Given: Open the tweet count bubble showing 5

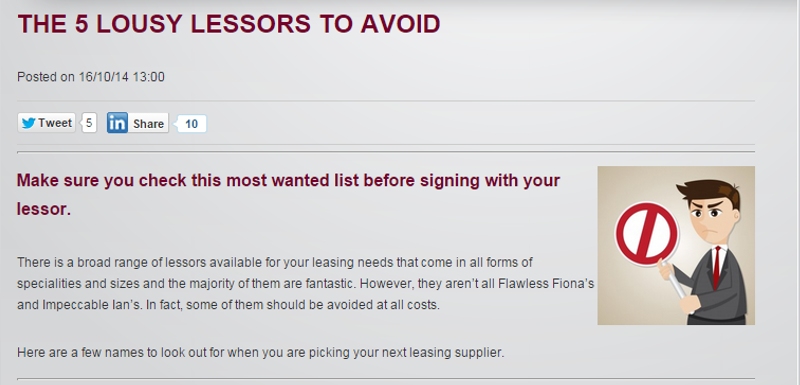Looking at the screenshot, I should [x=89, y=123].
